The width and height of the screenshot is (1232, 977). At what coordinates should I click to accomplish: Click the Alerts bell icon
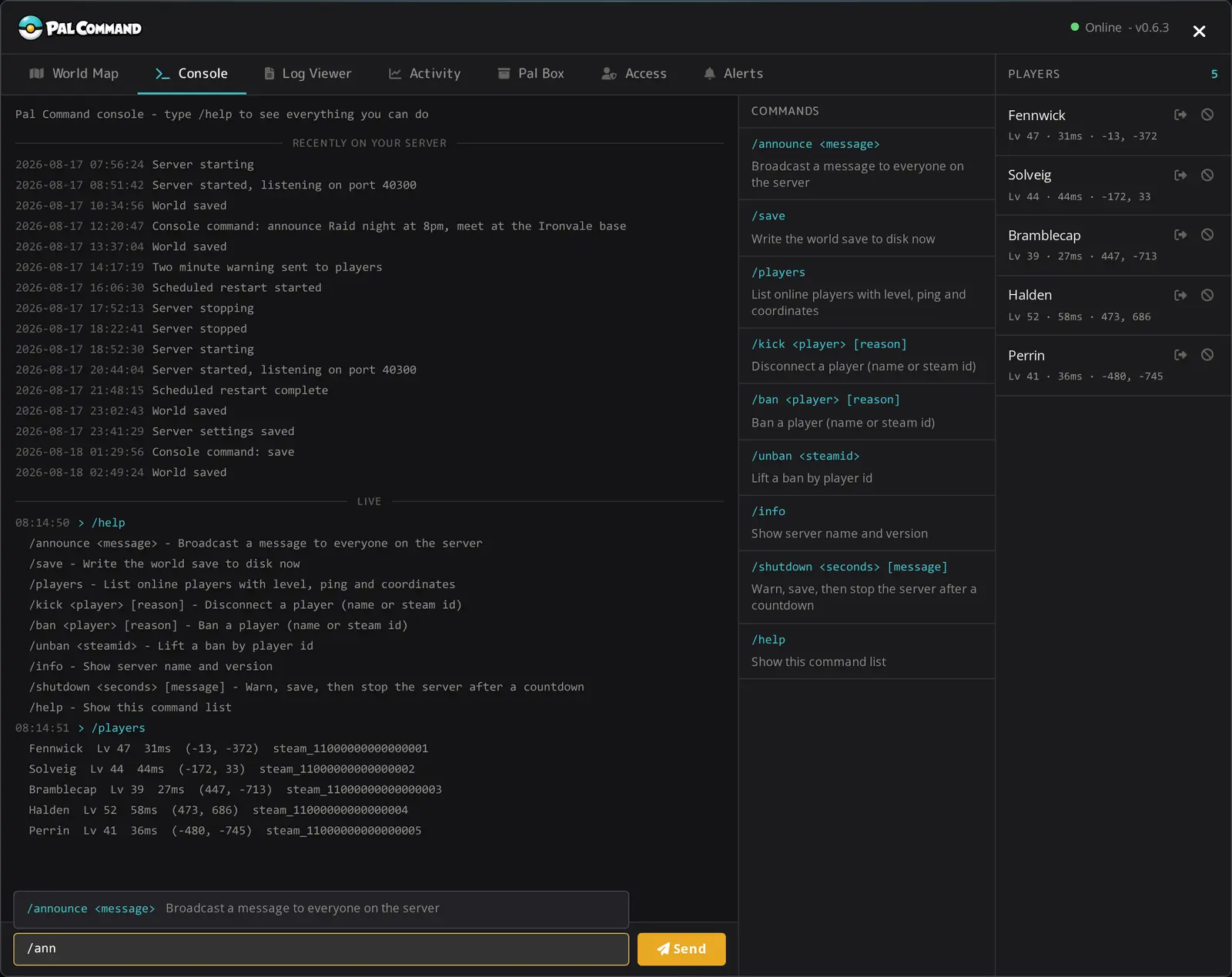pos(709,74)
